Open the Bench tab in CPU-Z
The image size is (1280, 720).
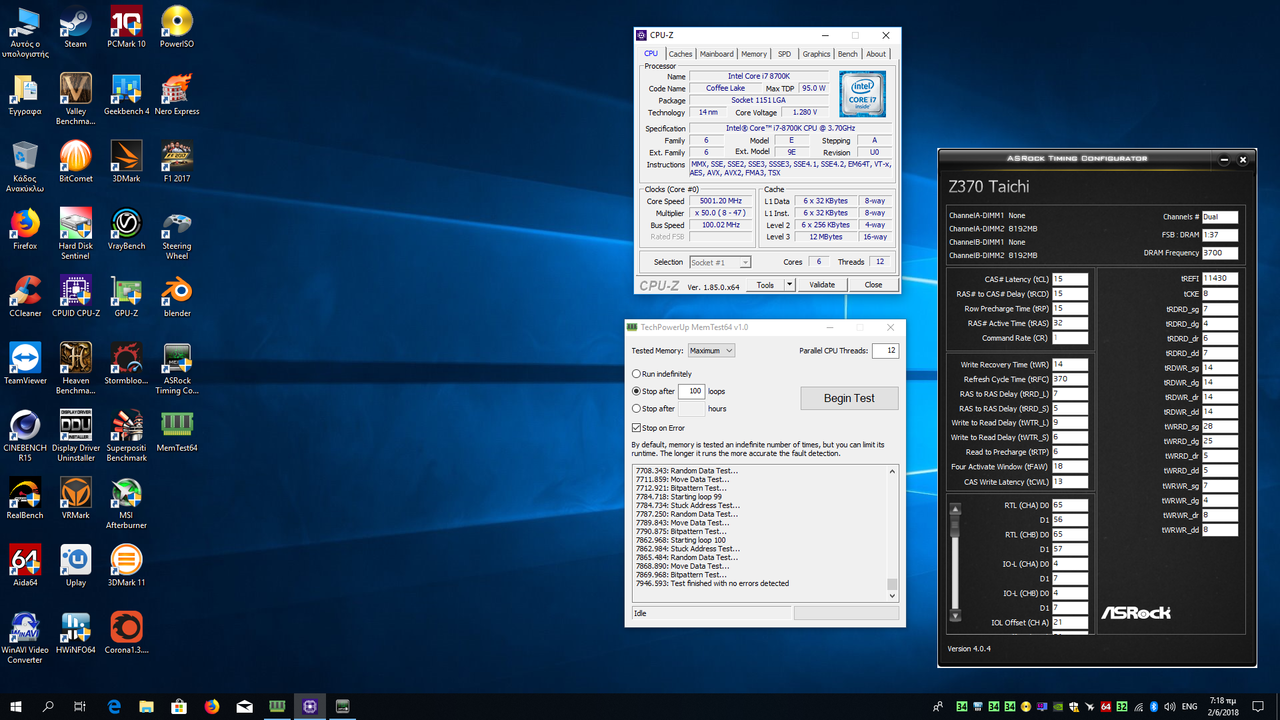(847, 54)
